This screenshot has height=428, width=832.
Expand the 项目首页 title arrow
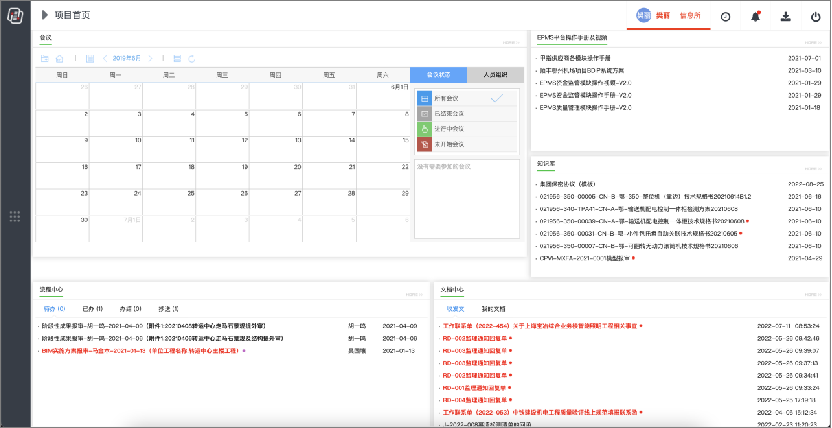coord(45,16)
